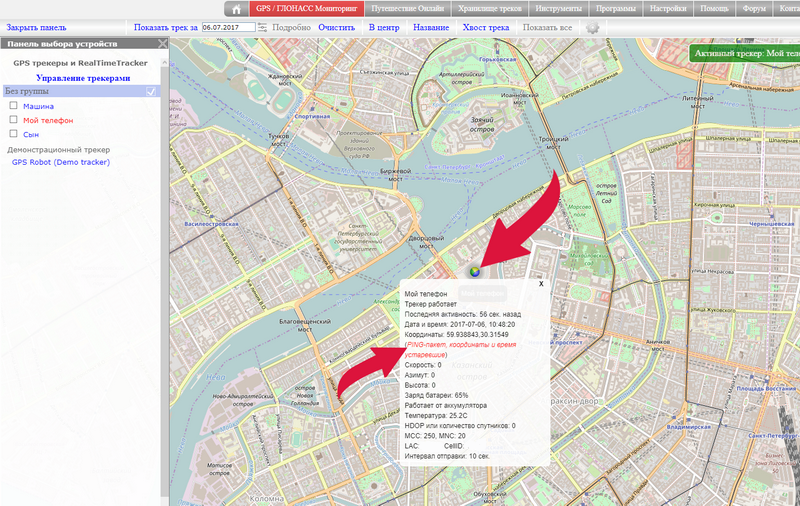This screenshot has width=800, height=506.
Task: Click the tracker globe marker on the map
Action: tap(475, 269)
